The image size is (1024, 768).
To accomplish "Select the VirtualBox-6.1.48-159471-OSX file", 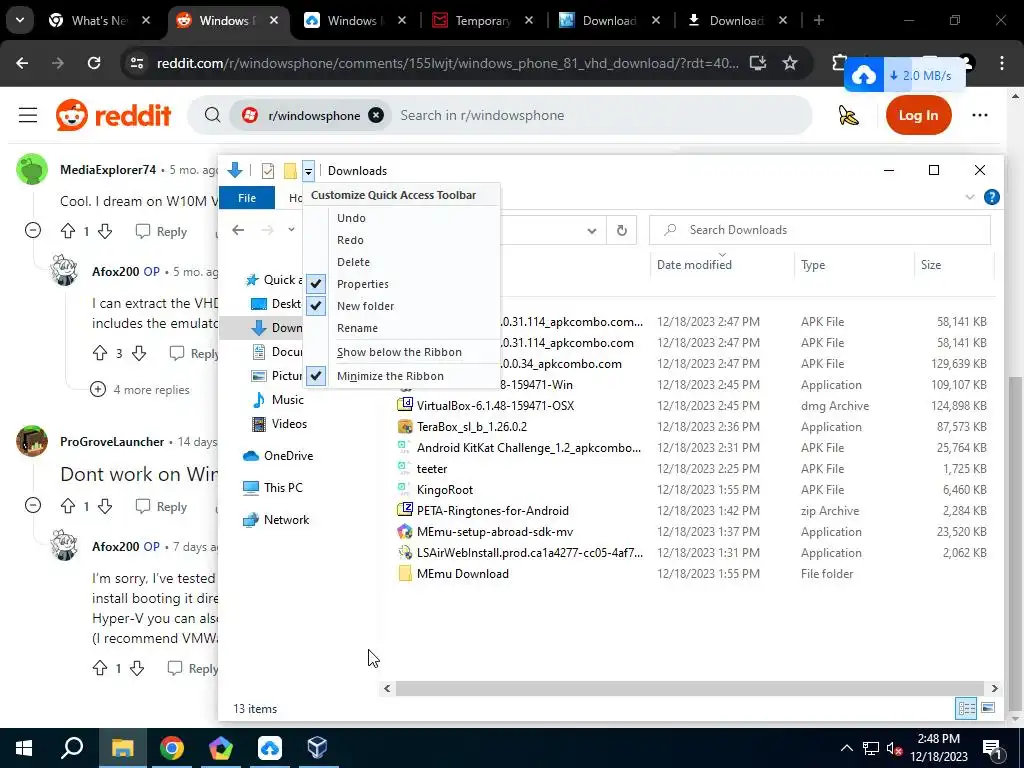I will [x=495, y=406].
